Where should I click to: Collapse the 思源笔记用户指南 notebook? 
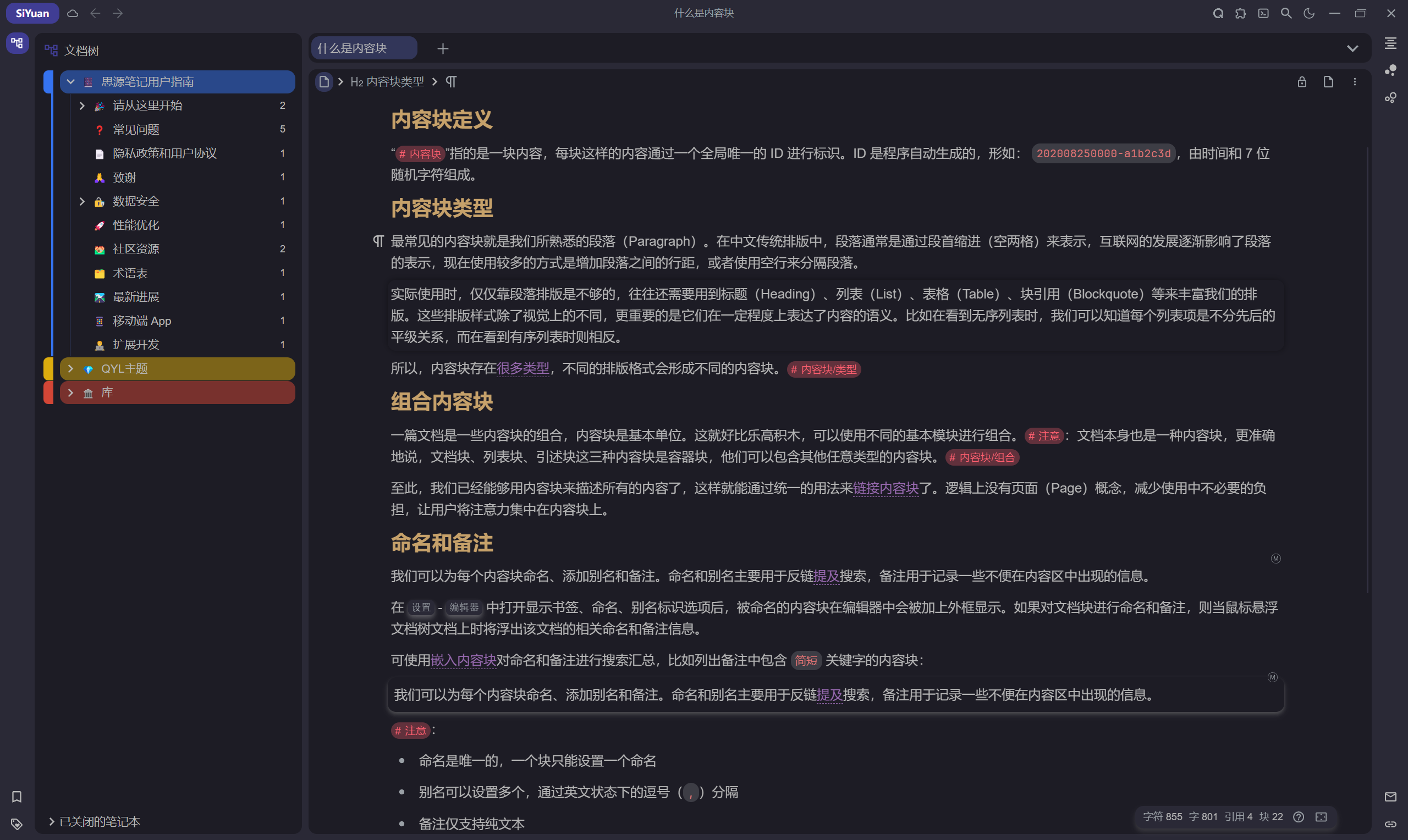pos(70,81)
